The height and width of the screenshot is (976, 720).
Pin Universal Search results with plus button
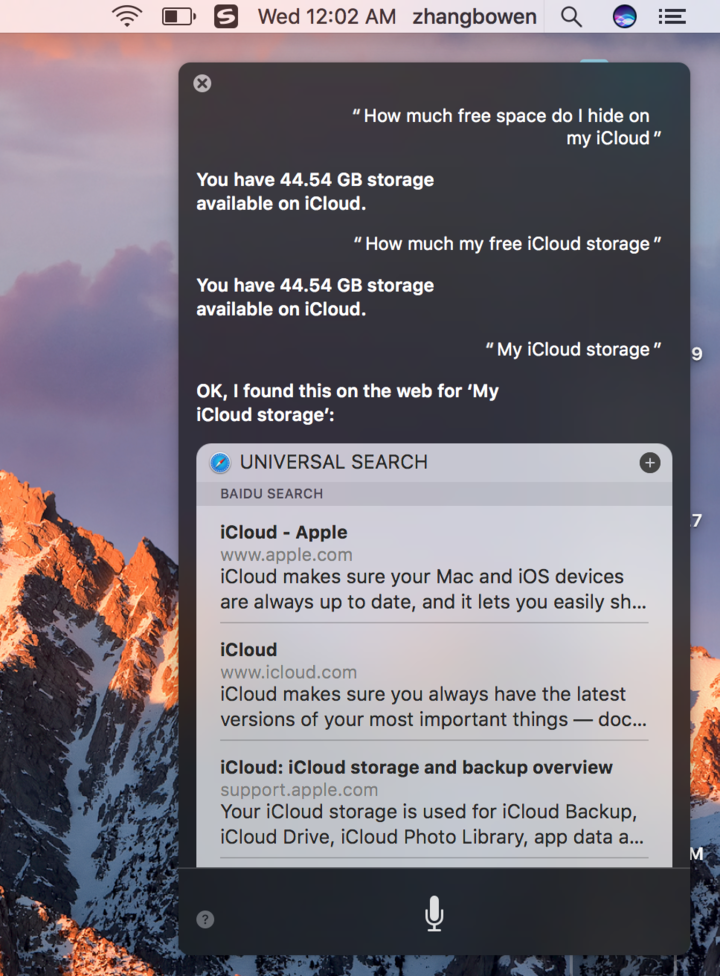point(650,462)
